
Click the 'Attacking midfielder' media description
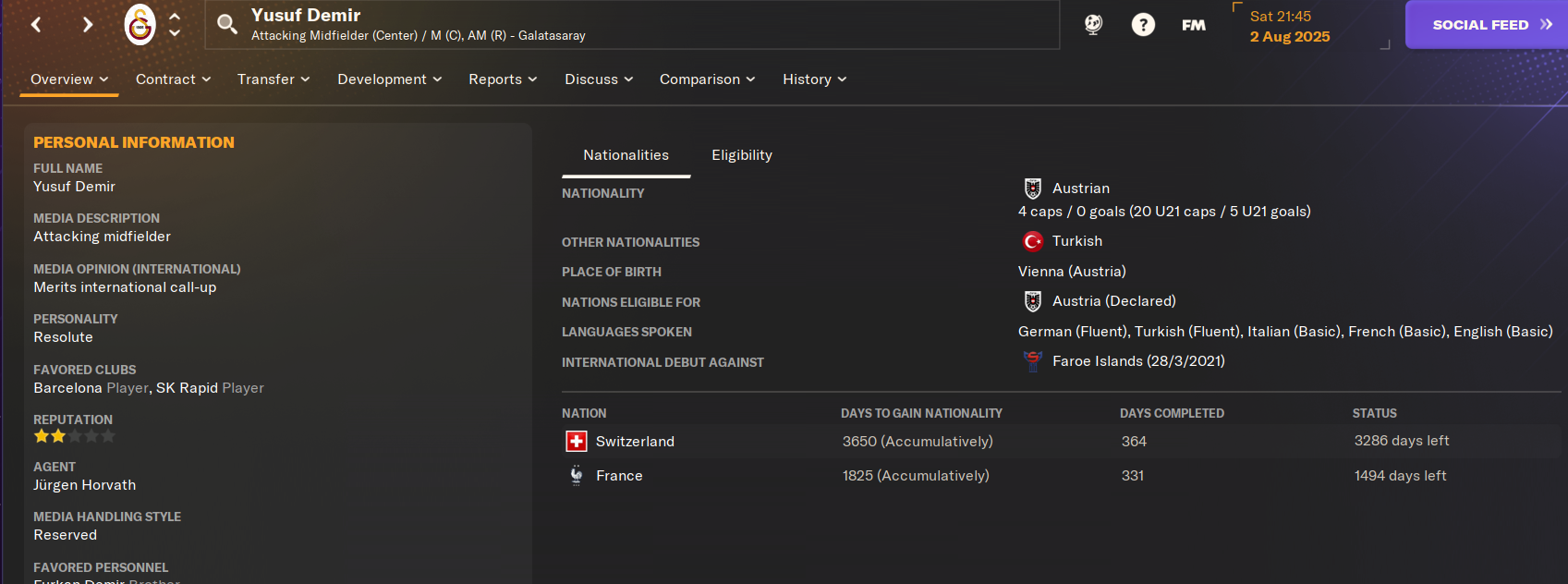(103, 237)
